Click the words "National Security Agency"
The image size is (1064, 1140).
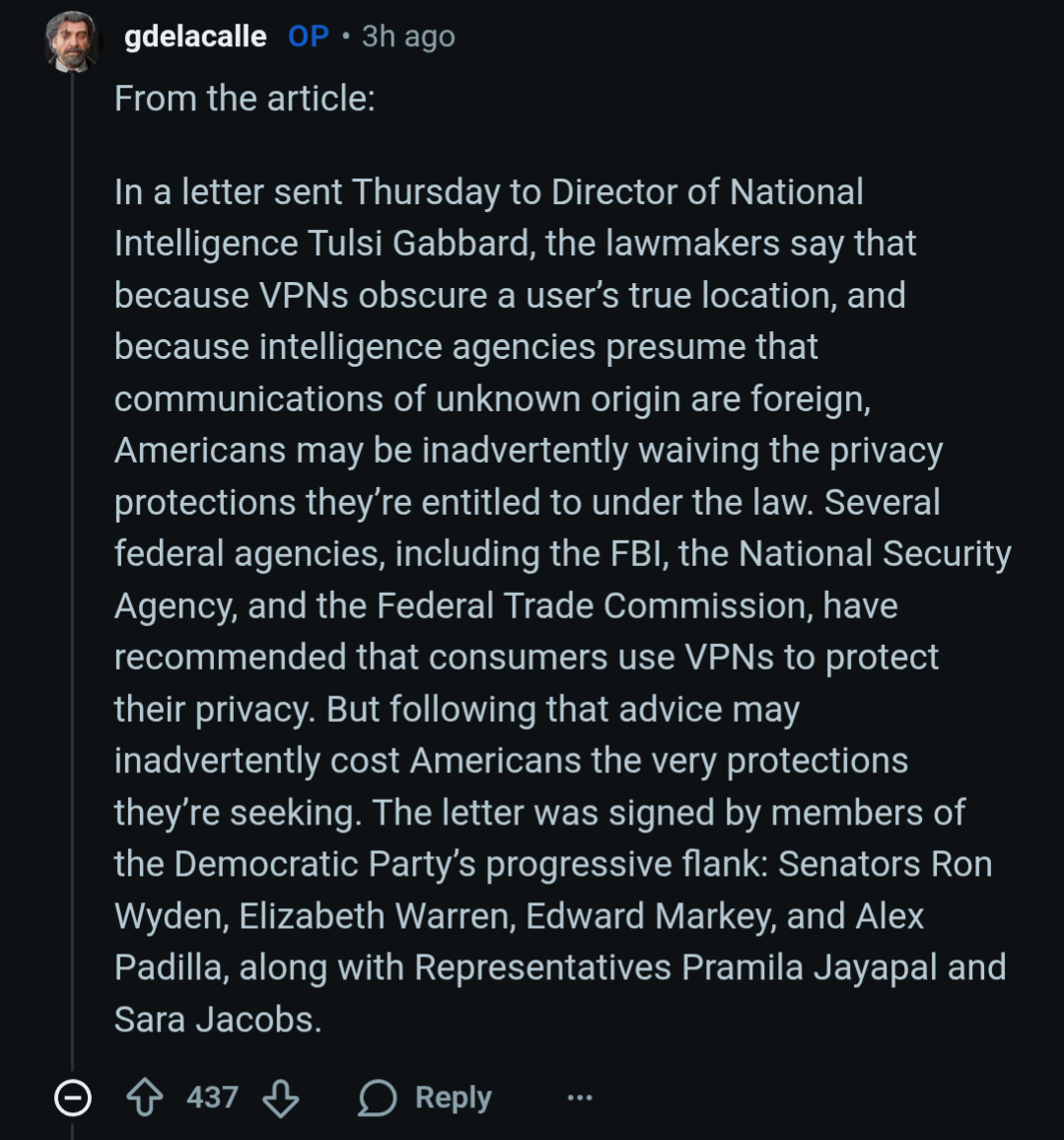(874, 554)
